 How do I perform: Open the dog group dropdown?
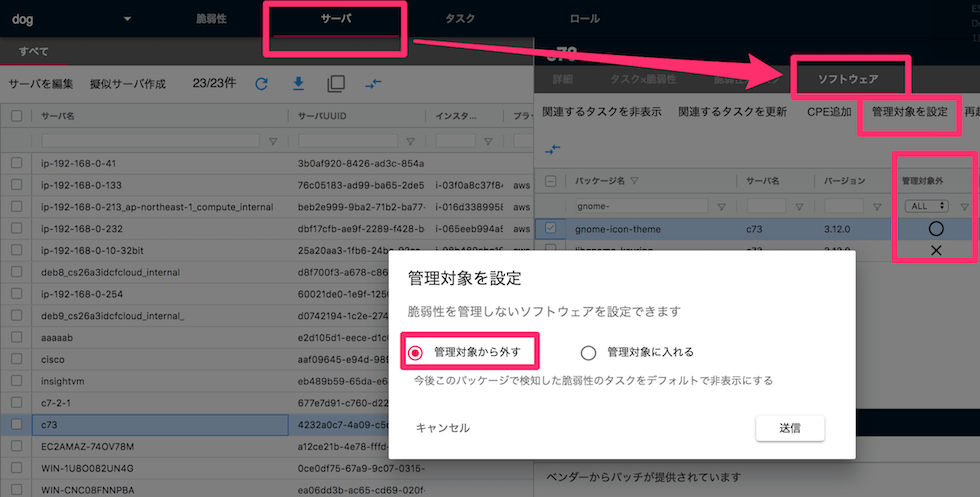pyautogui.click(x=72, y=19)
